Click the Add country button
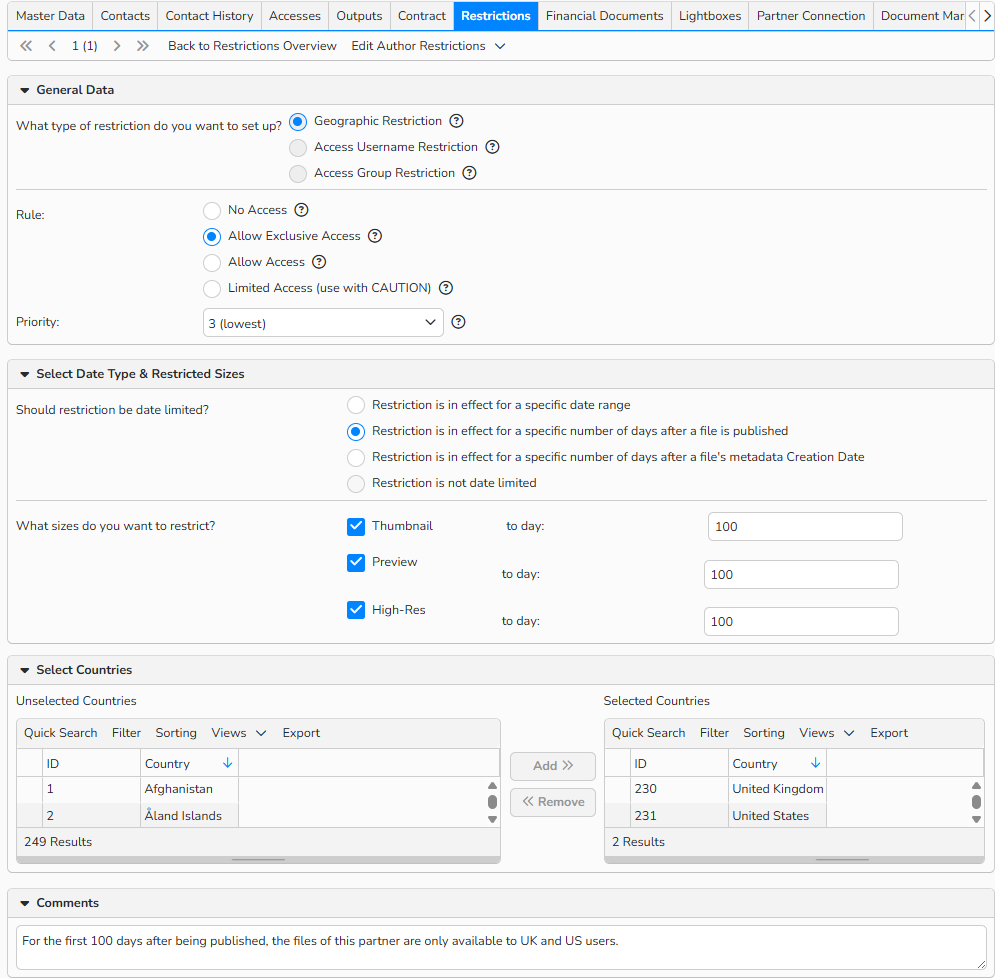The height and width of the screenshot is (978, 995). (x=553, y=765)
